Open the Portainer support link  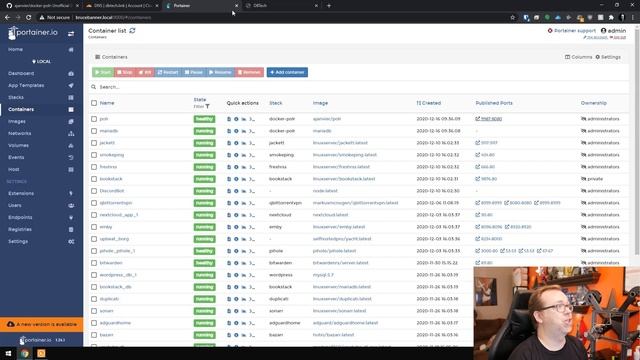click(571, 31)
